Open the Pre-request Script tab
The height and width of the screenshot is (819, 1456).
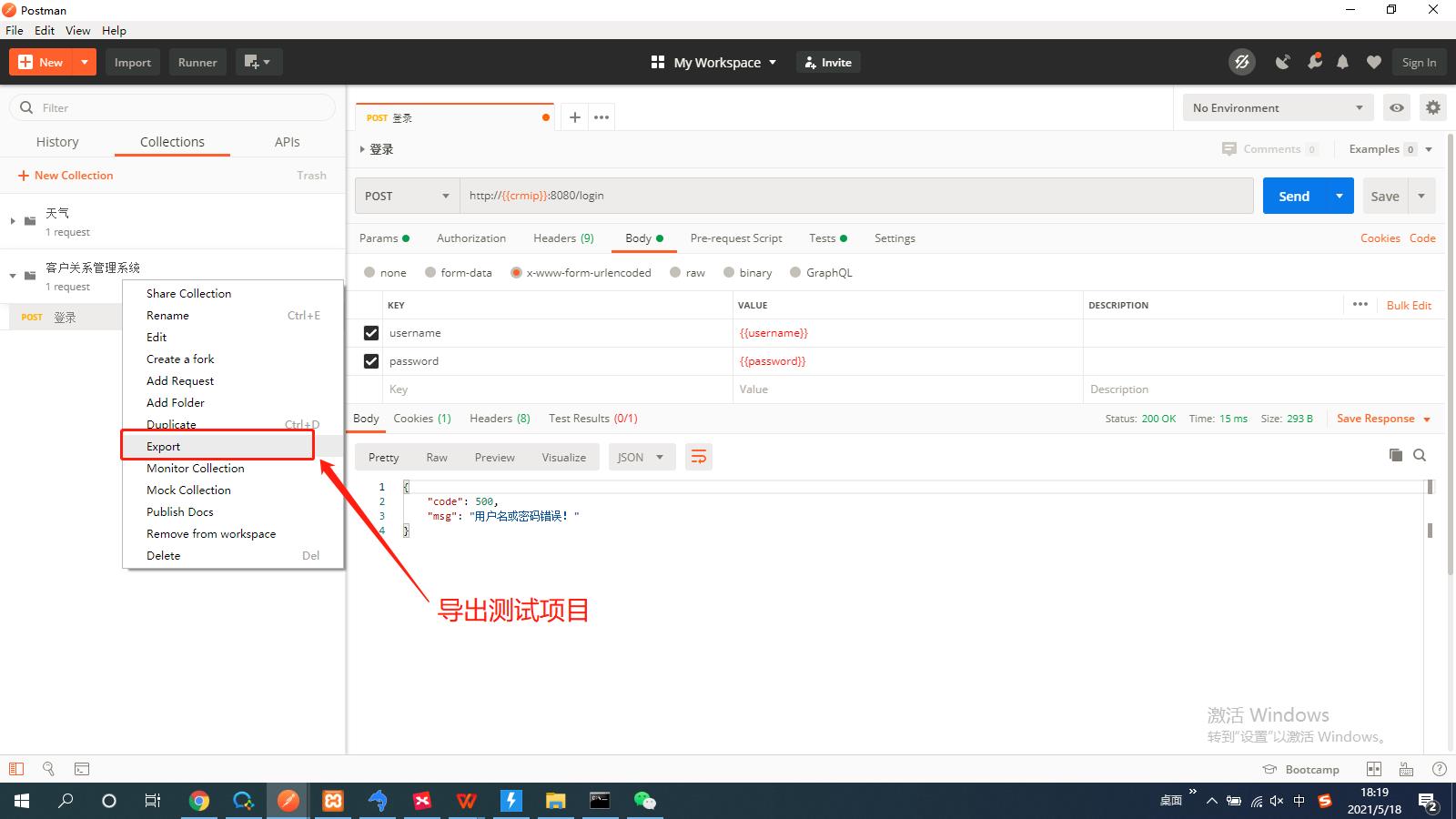click(736, 238)
